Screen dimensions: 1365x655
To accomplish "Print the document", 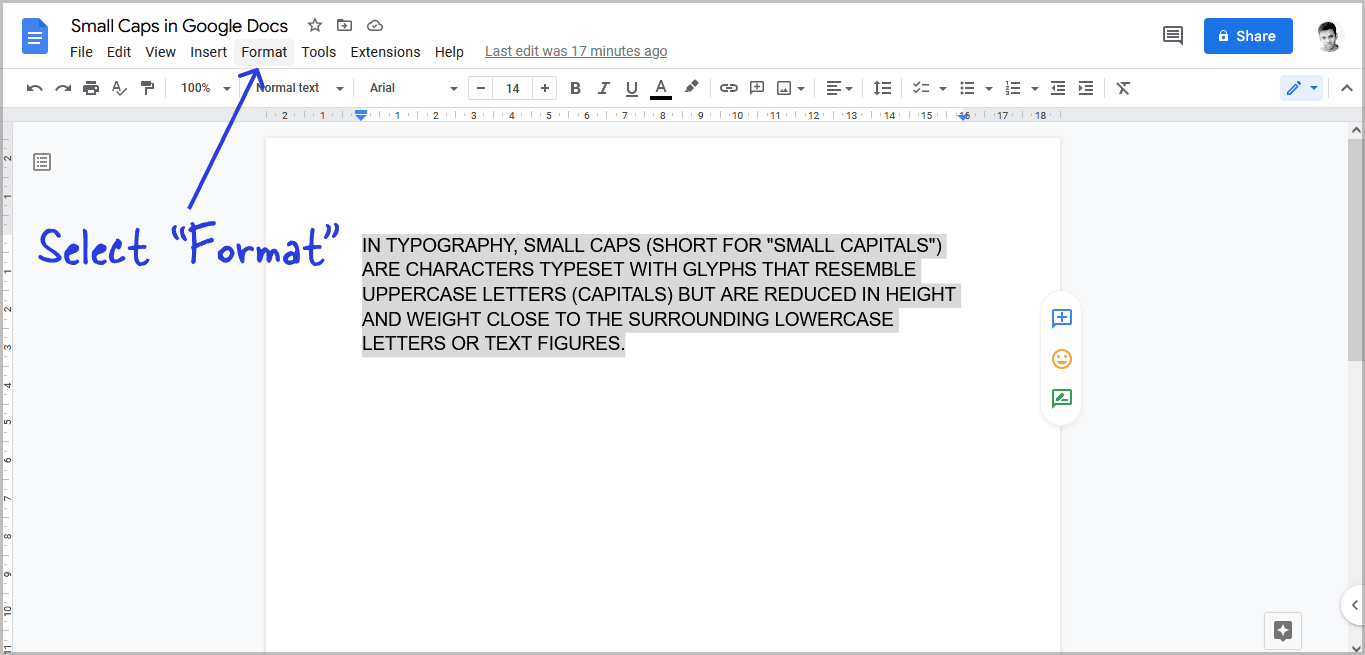I will (x=91, y=88).
